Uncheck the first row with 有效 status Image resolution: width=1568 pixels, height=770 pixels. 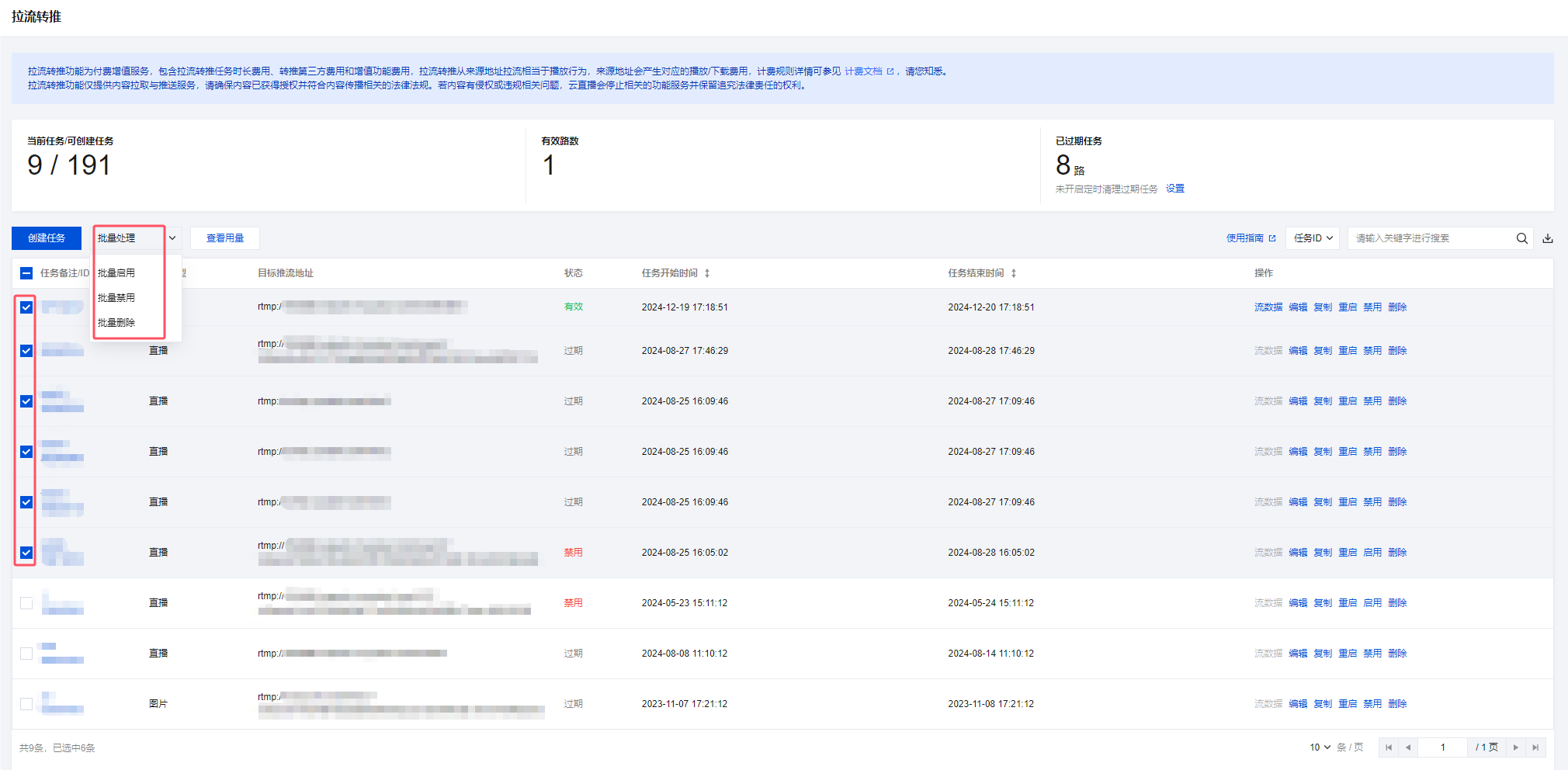point(26,307)
